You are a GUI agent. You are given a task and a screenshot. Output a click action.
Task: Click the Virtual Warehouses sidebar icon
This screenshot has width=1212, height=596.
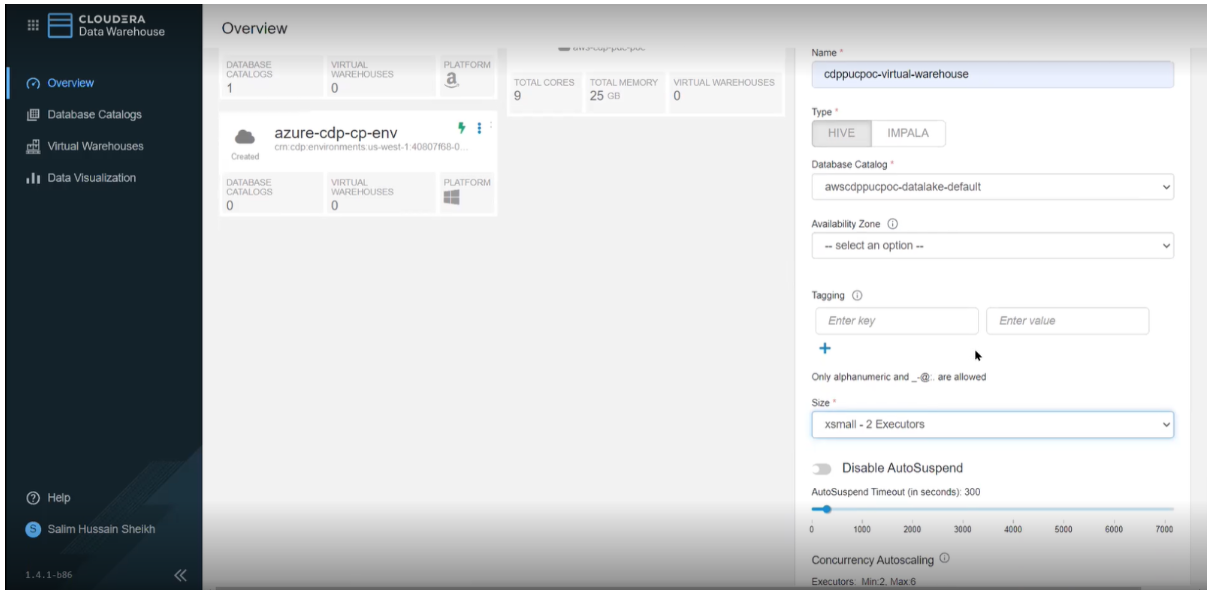(32, 146)
